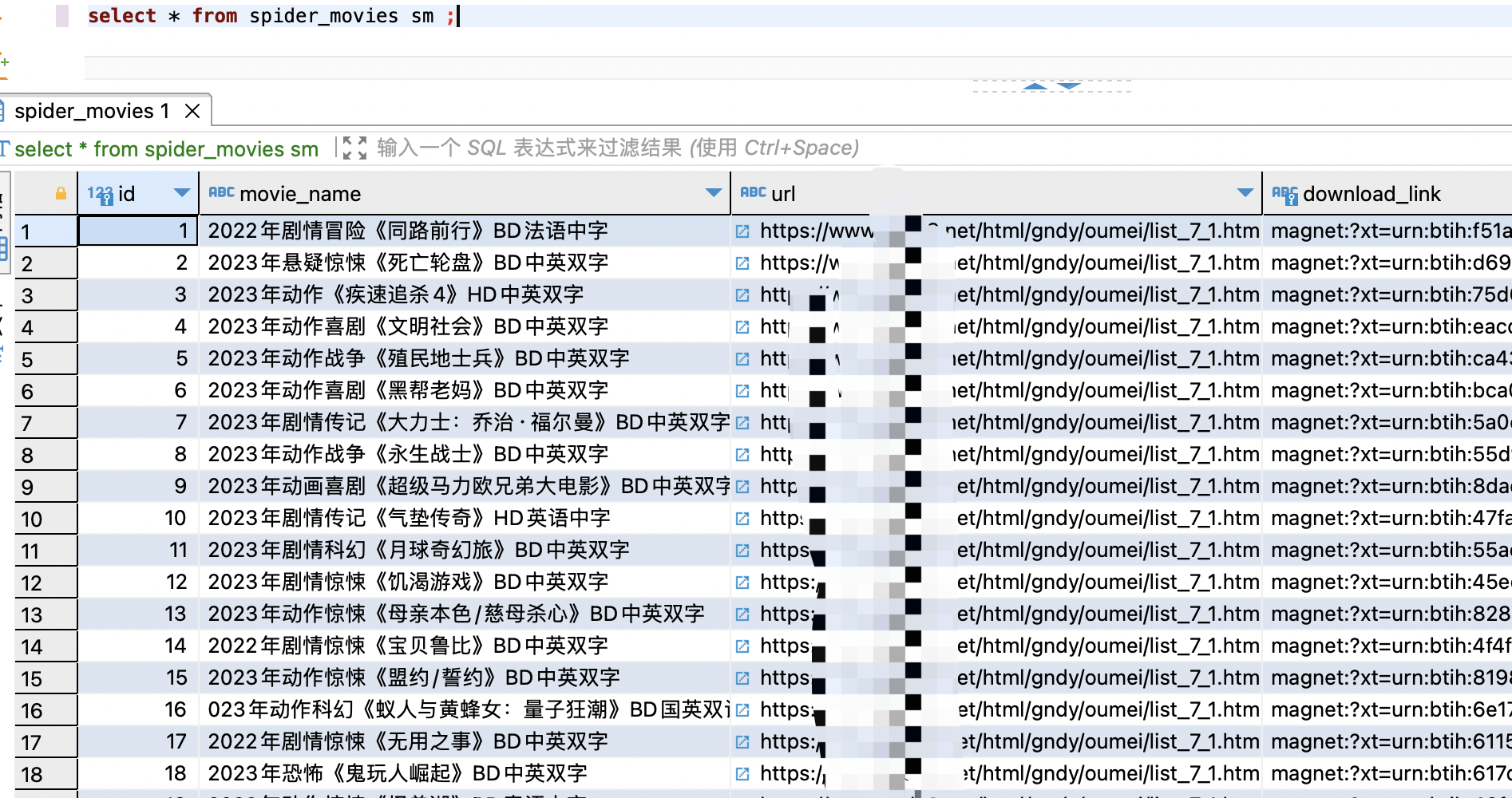Open url link icon in row 7

click(742, 423)
